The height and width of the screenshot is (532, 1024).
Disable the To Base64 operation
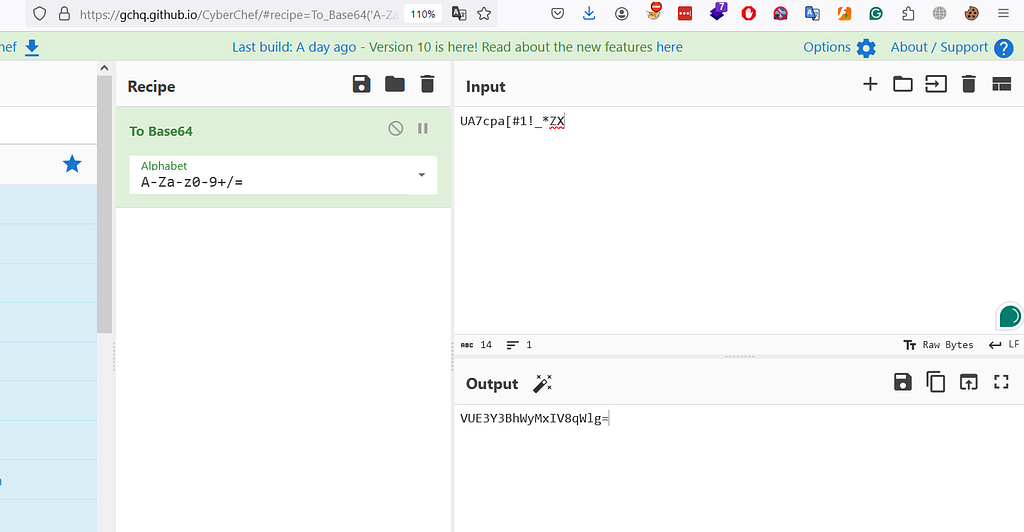396,129
